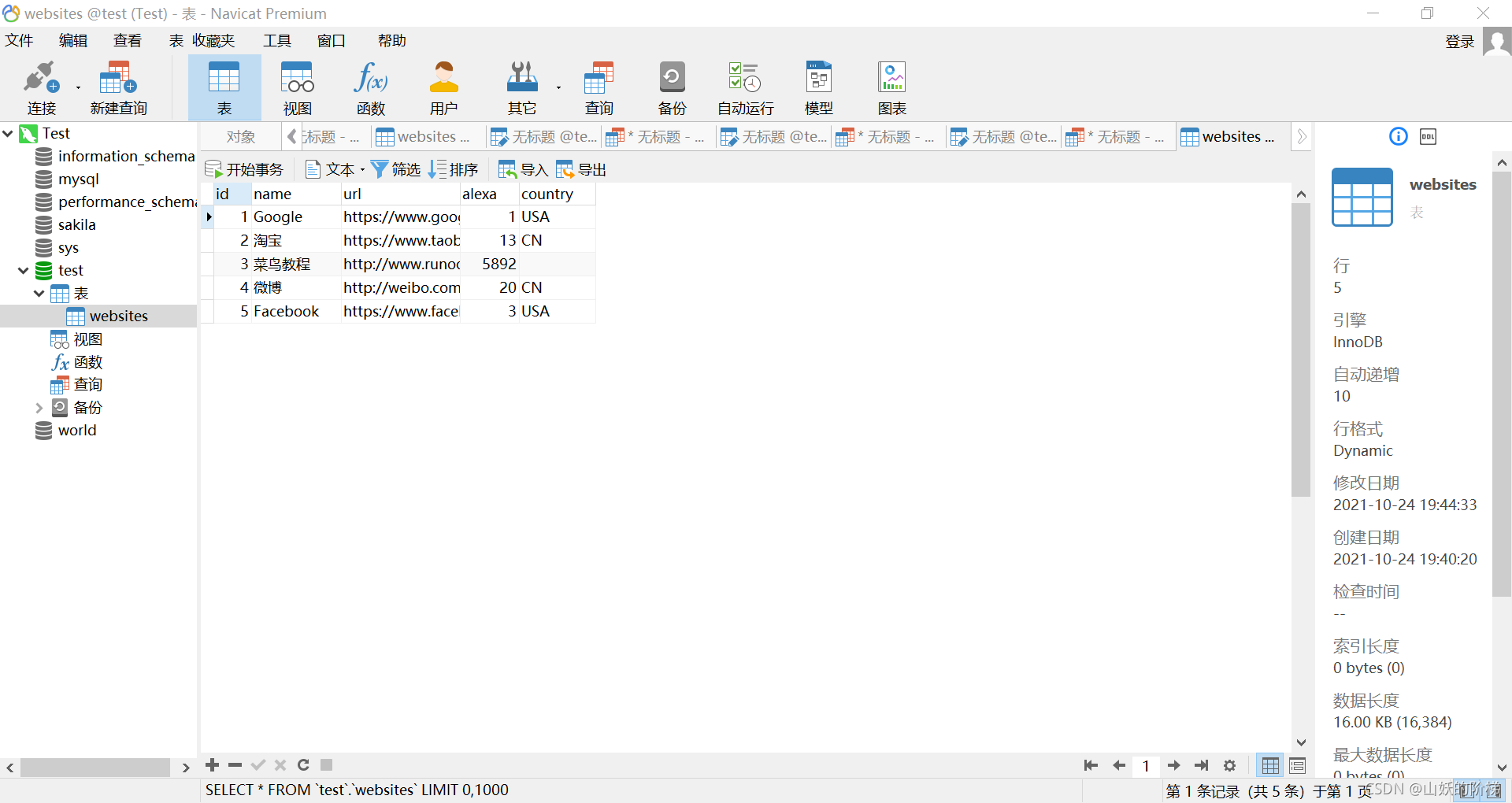Open the Query (查询) toolbar button
The width and height of the screenshot is (1512, 803).
(598, 87)
